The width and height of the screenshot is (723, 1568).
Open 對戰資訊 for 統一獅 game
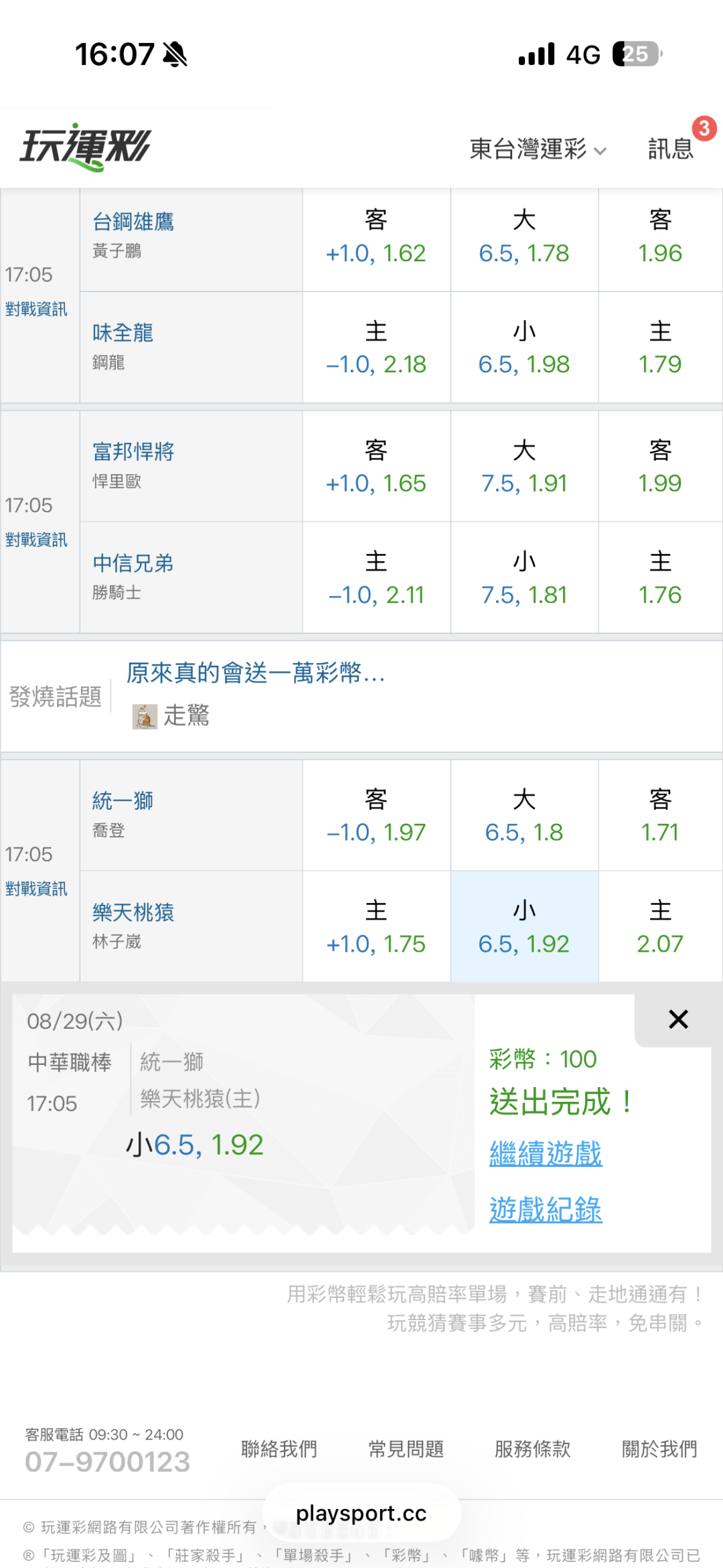(x=36, y=889)
